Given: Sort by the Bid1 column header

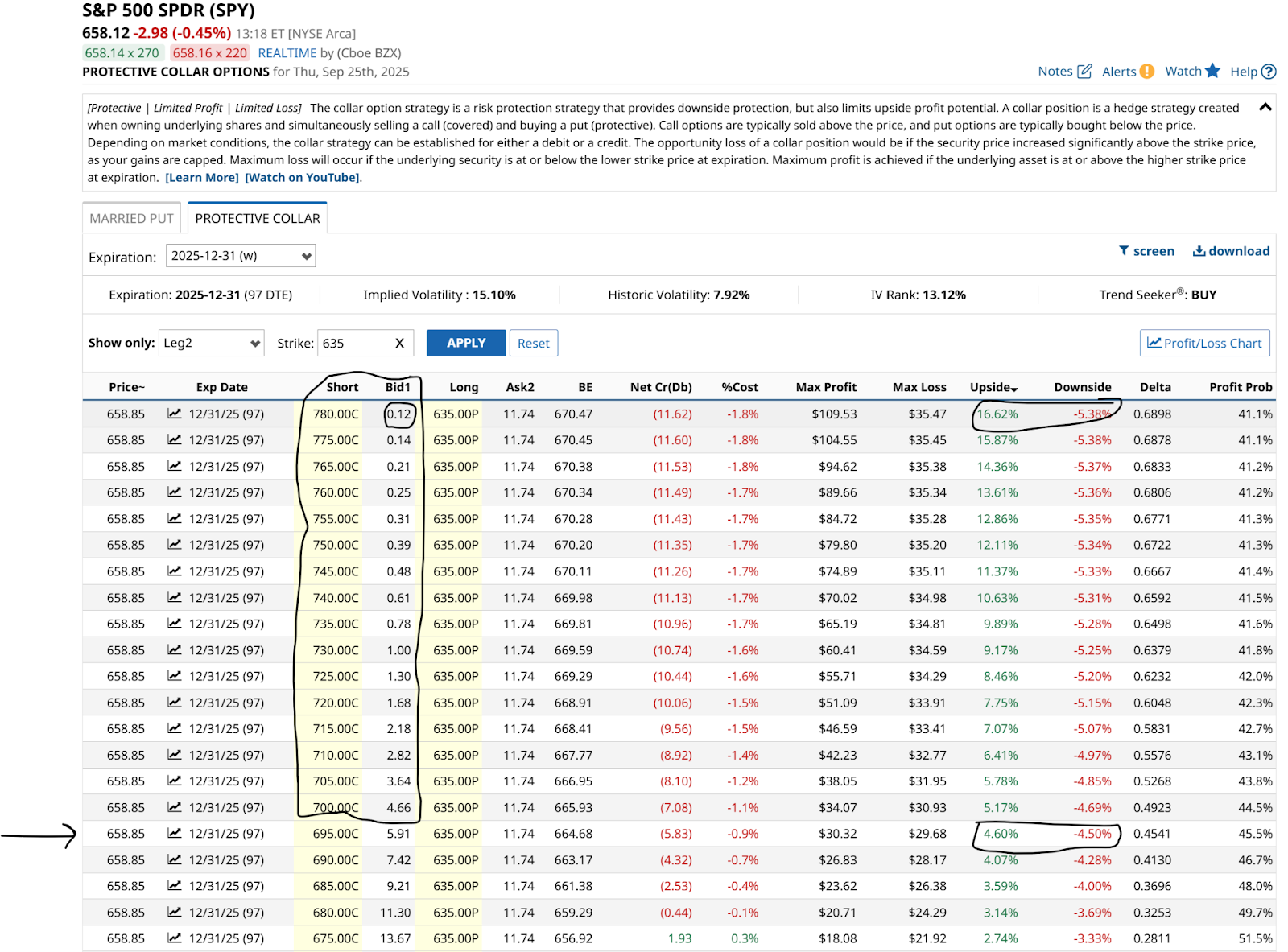Looking at the screenshot, I should [x=398, y=387].
